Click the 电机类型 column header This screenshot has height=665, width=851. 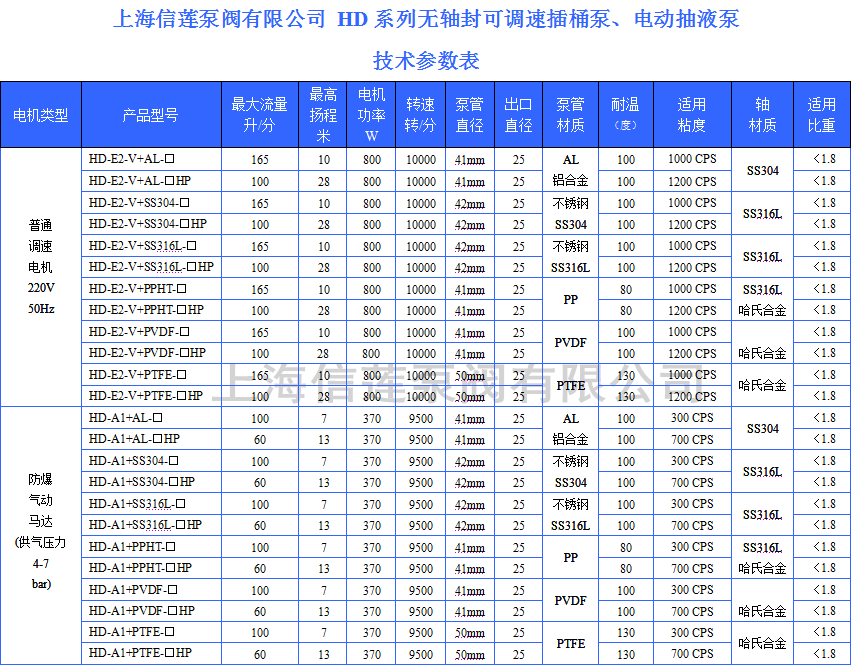tap(41, 115)
